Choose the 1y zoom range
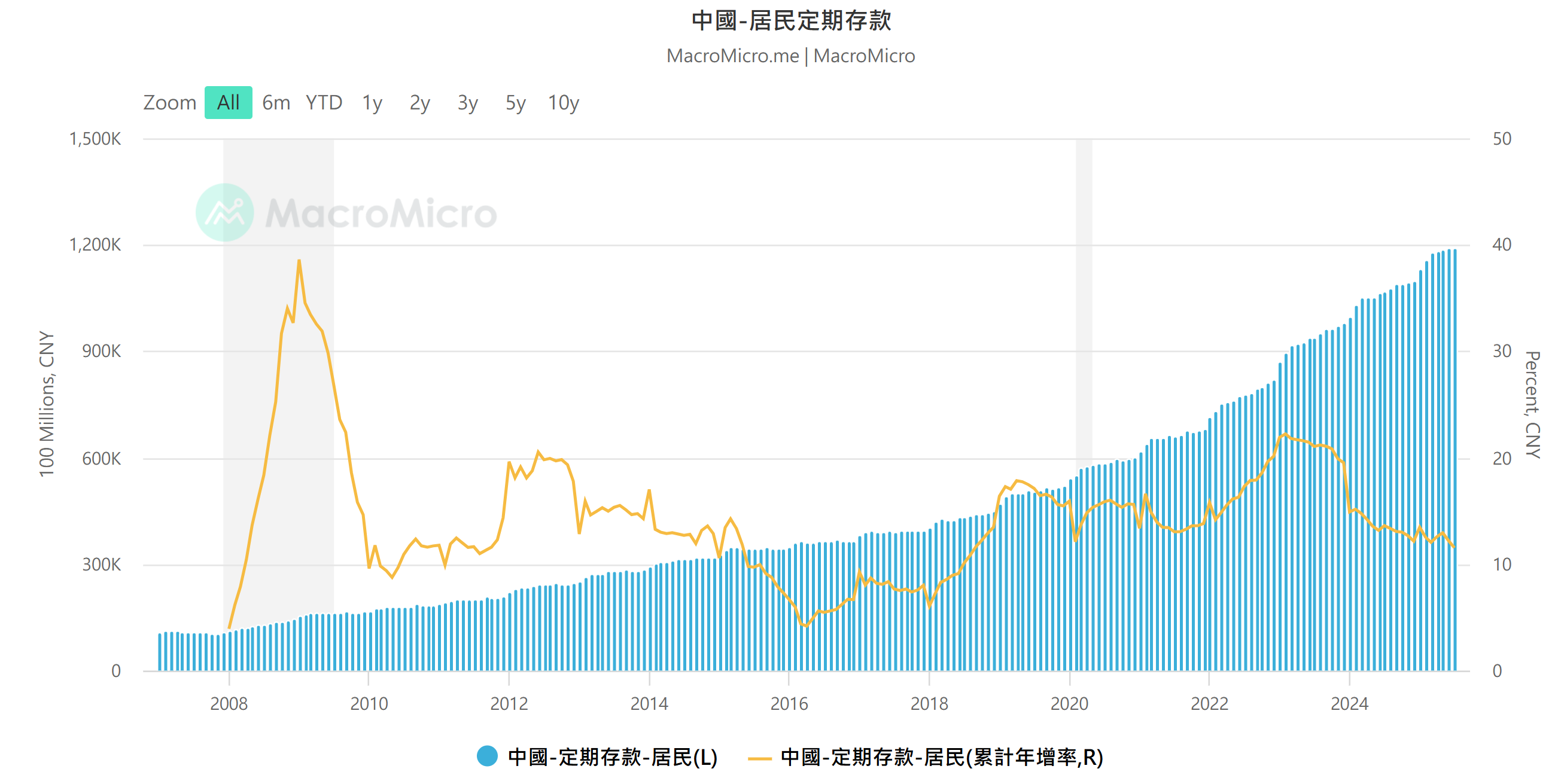 click(x=372, y=102)
